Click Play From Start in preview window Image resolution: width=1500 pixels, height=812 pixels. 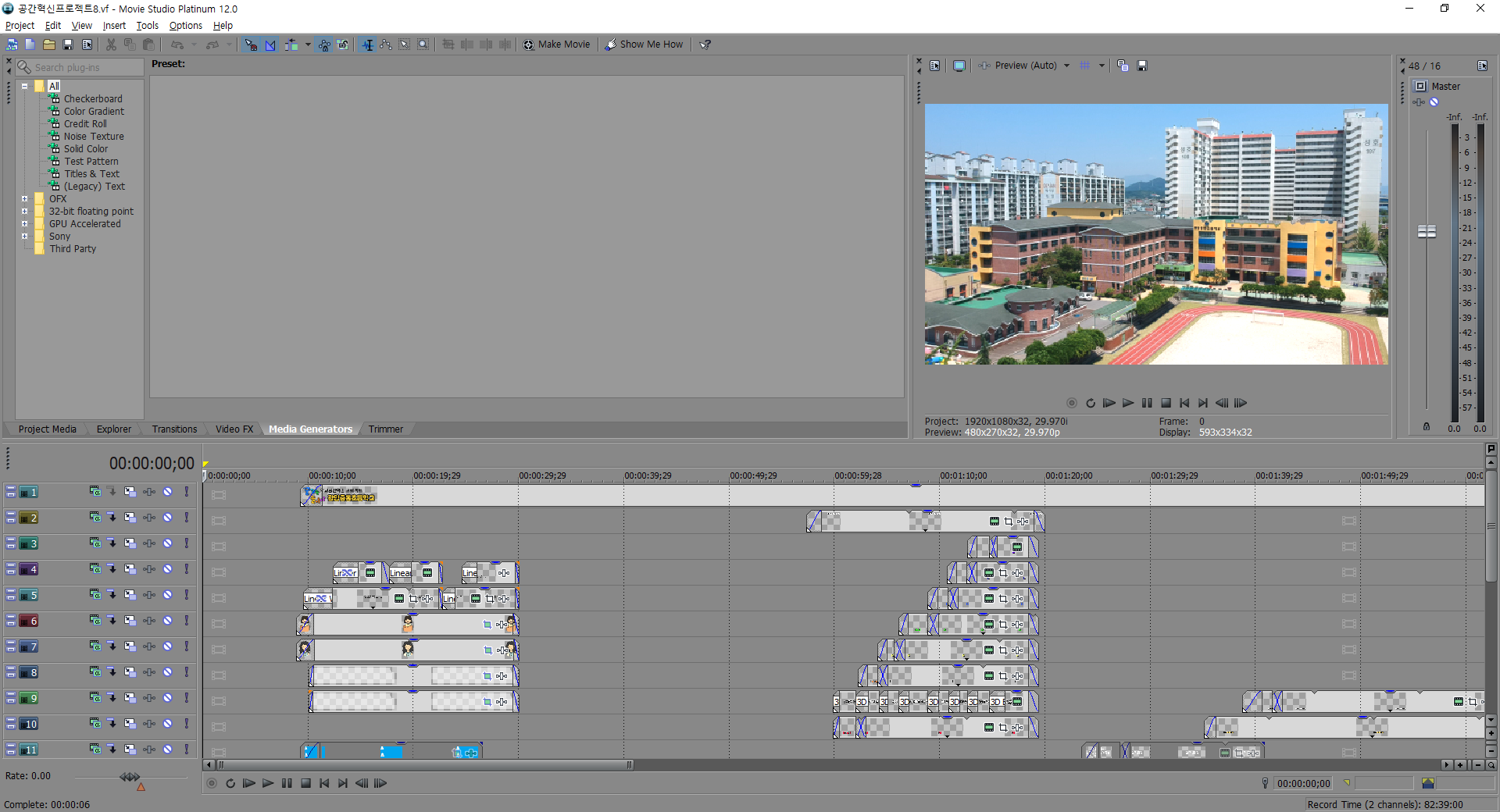point(1109,403)
